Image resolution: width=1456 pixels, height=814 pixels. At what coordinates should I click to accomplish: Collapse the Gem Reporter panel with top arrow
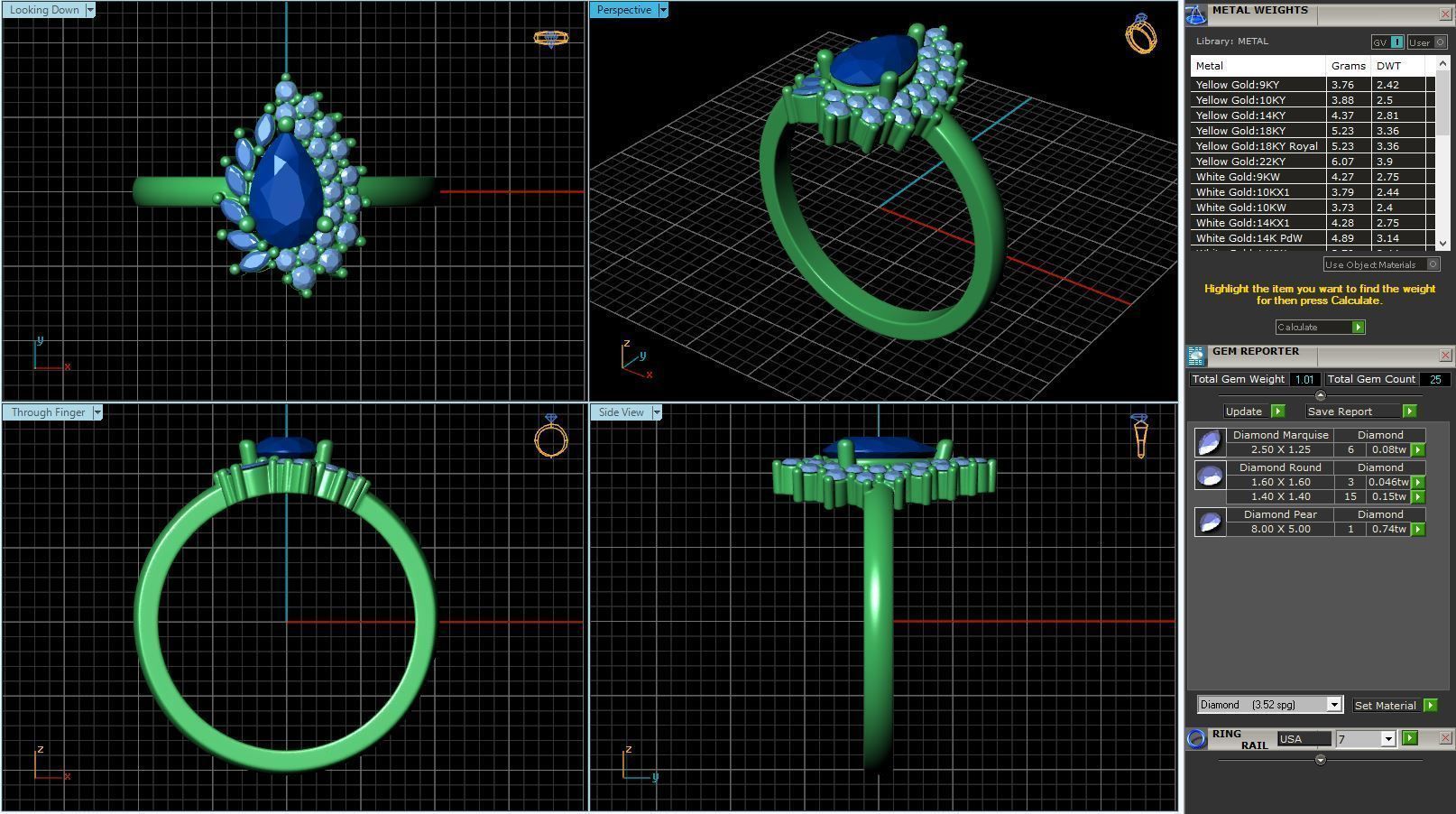[x=1321, y=395]
